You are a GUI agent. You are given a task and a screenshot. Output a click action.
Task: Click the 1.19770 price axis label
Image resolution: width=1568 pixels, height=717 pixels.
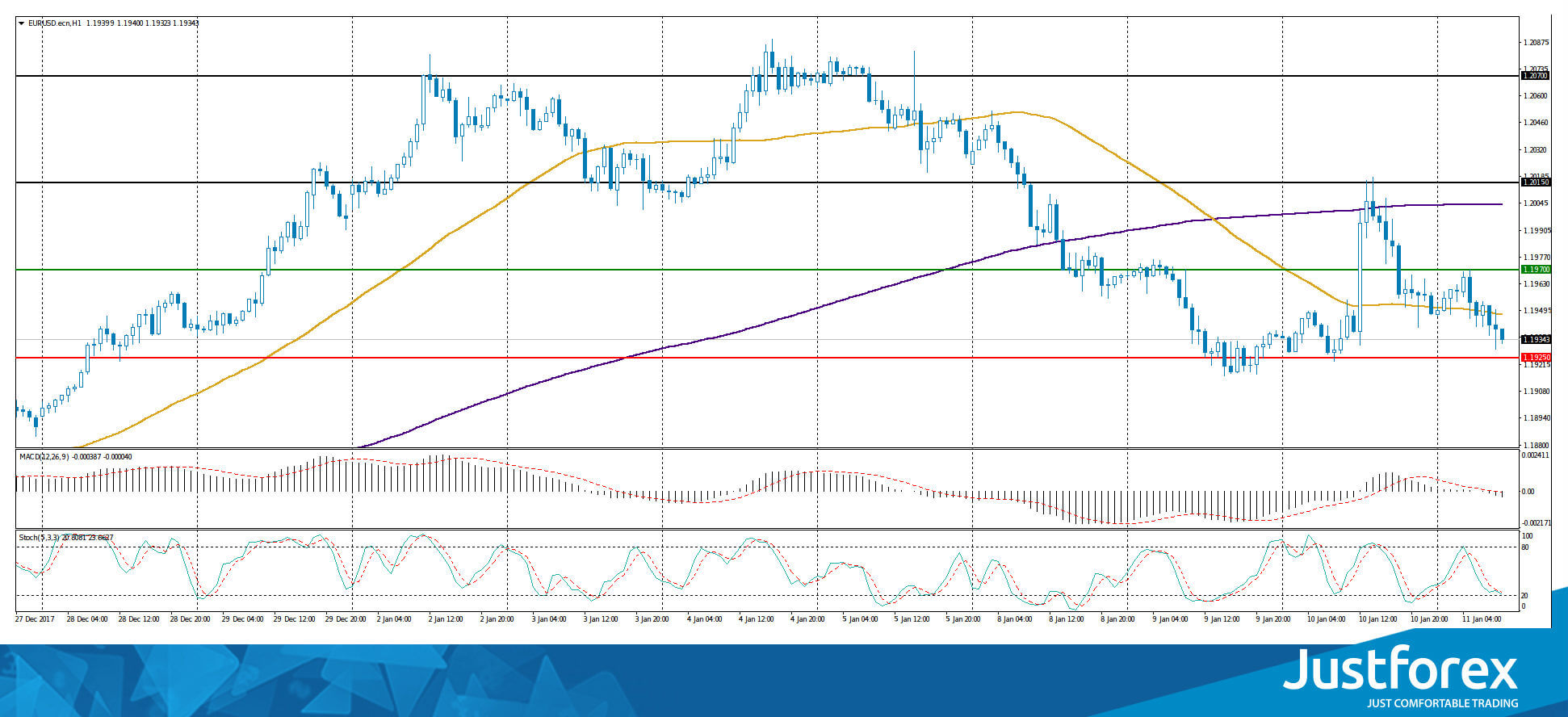[x=1537, y=258]
